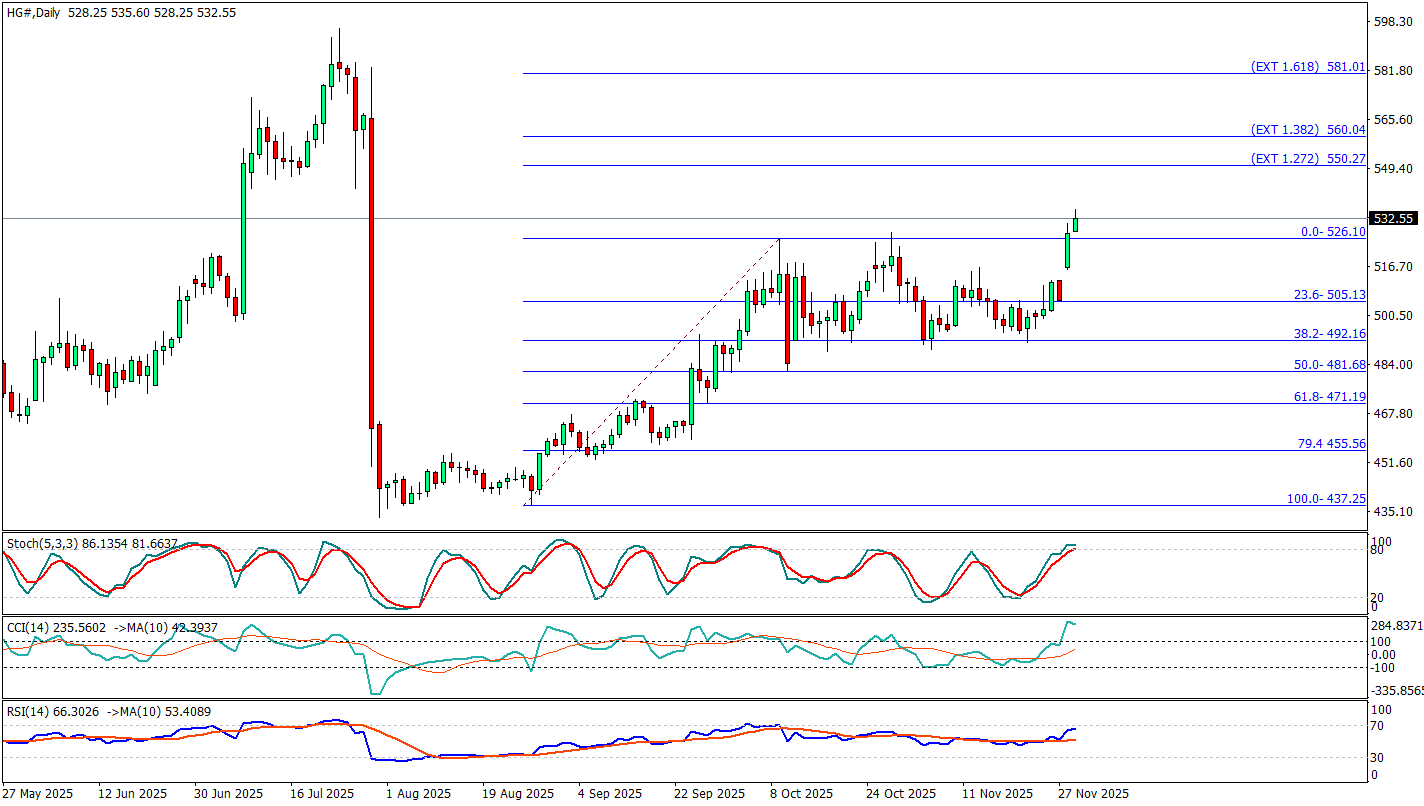The image size is (1424, 806).
Task: Select the 0.0 level at 526.10
Action: (x=1332, y=232)
